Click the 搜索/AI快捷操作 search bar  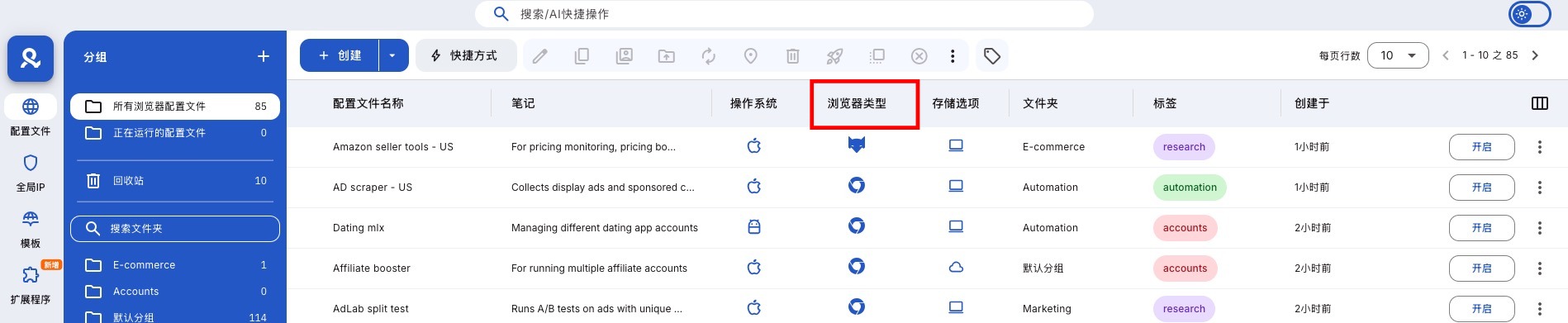coord(784,14)
